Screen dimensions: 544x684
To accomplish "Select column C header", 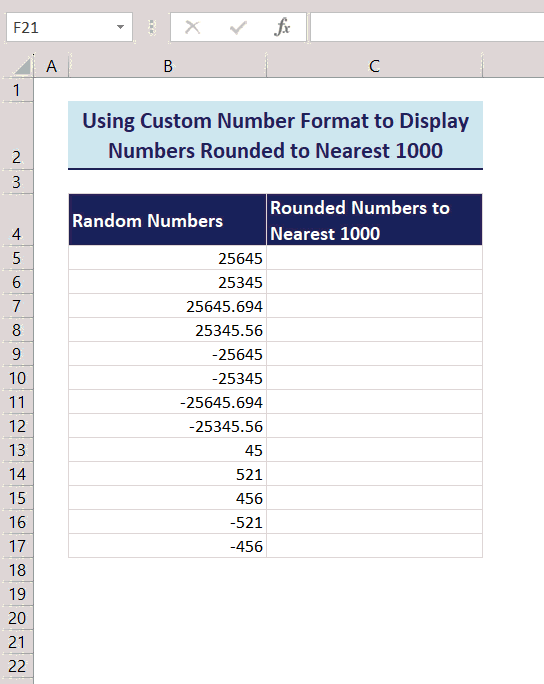I will pyautogui.click(x=374, y=66).
